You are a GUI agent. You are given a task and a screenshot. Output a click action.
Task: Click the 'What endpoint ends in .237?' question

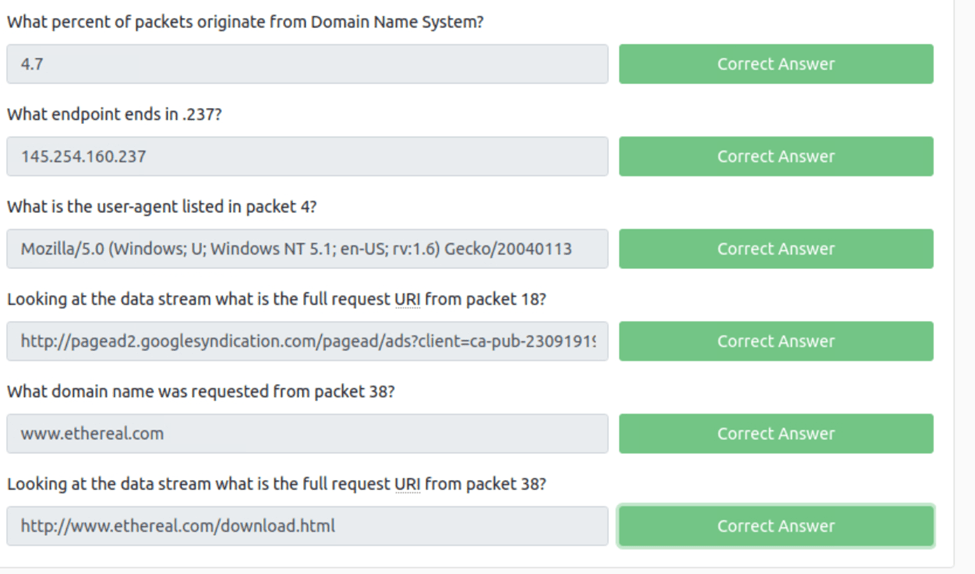click(114, 115)
